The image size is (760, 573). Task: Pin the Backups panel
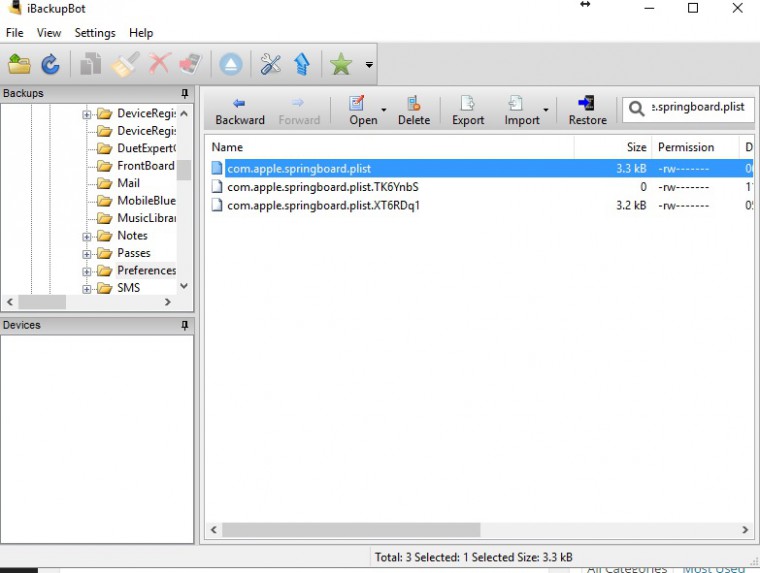(x=184, y=94)
